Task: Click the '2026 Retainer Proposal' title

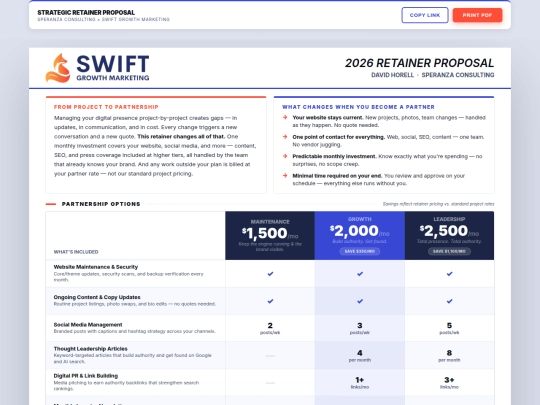Action: (x=419, y=63)
